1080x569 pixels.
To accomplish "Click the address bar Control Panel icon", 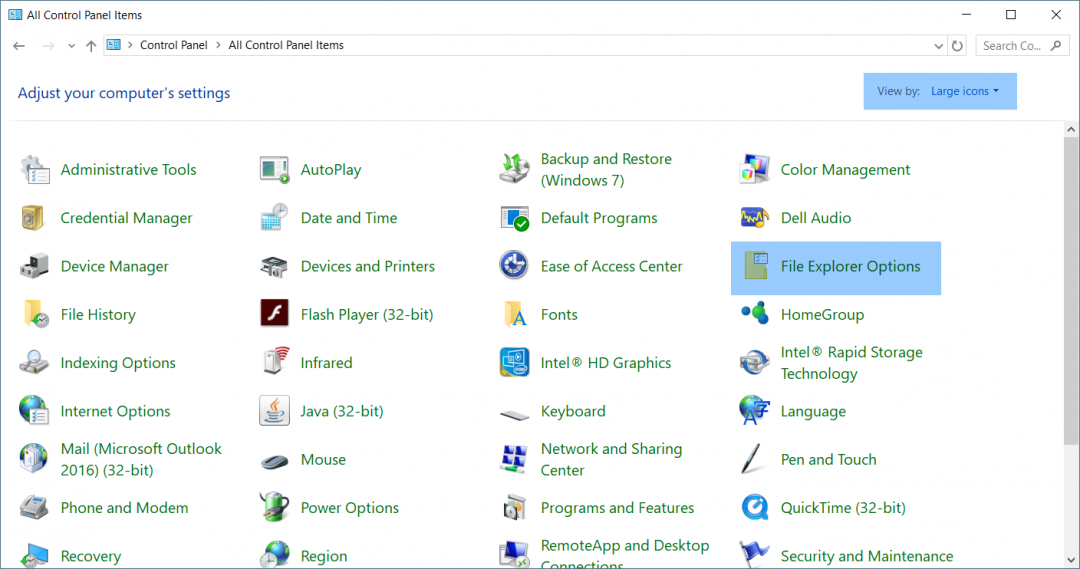I will pyautogui.click(x=114, y=45).
